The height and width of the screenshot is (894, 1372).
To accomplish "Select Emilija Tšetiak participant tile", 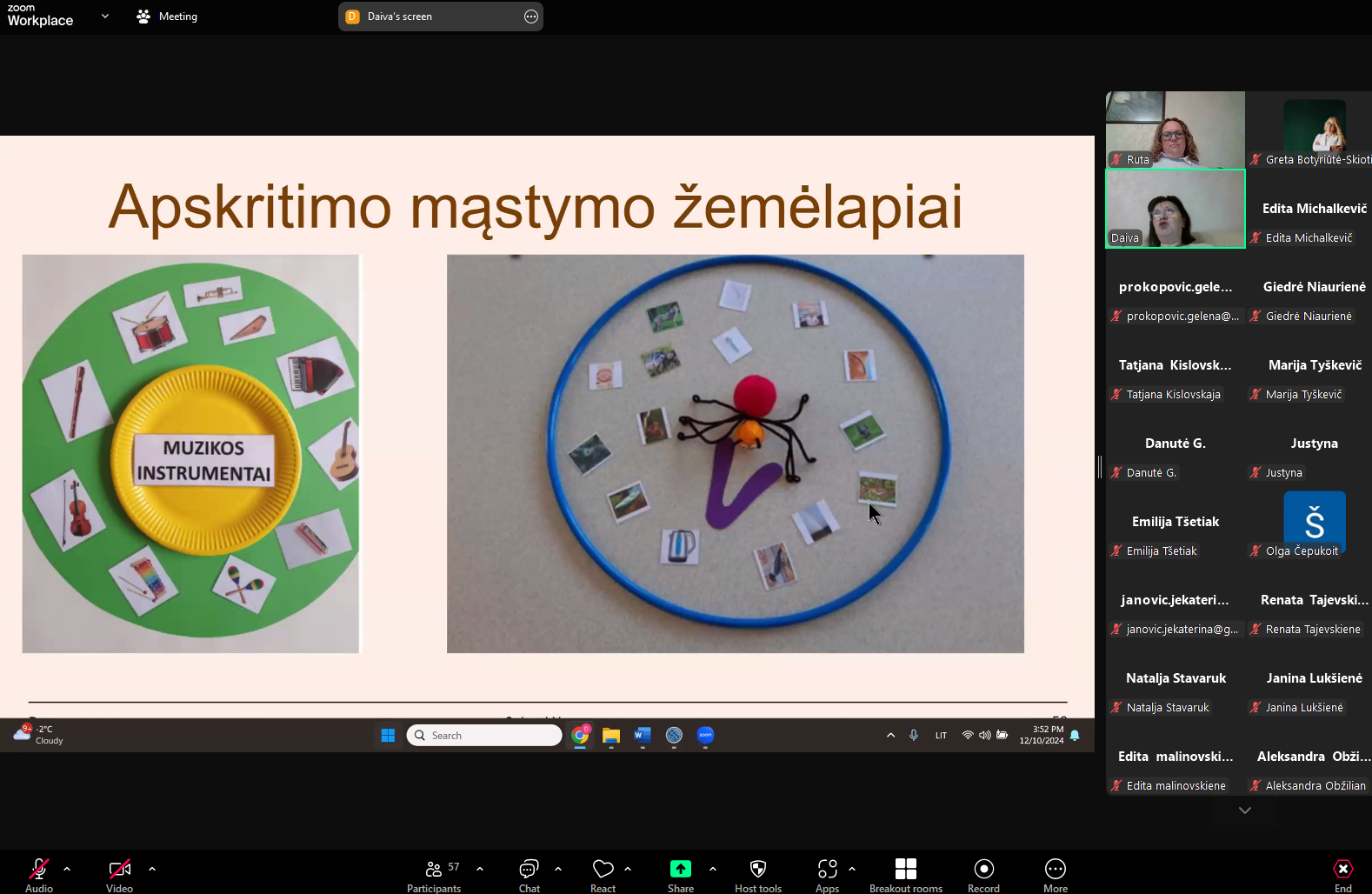I will 1175,522.
